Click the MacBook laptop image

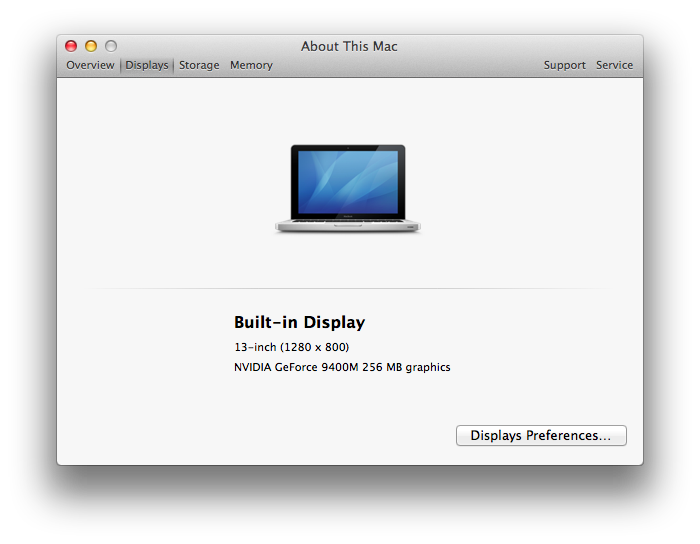(348, 188)
